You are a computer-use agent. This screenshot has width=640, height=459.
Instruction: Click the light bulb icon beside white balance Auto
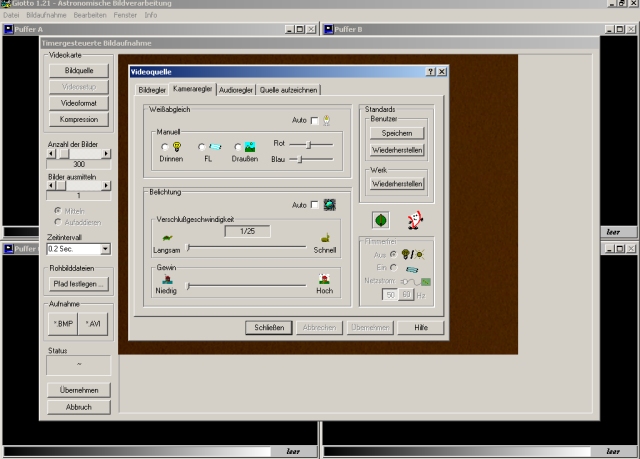327,121
